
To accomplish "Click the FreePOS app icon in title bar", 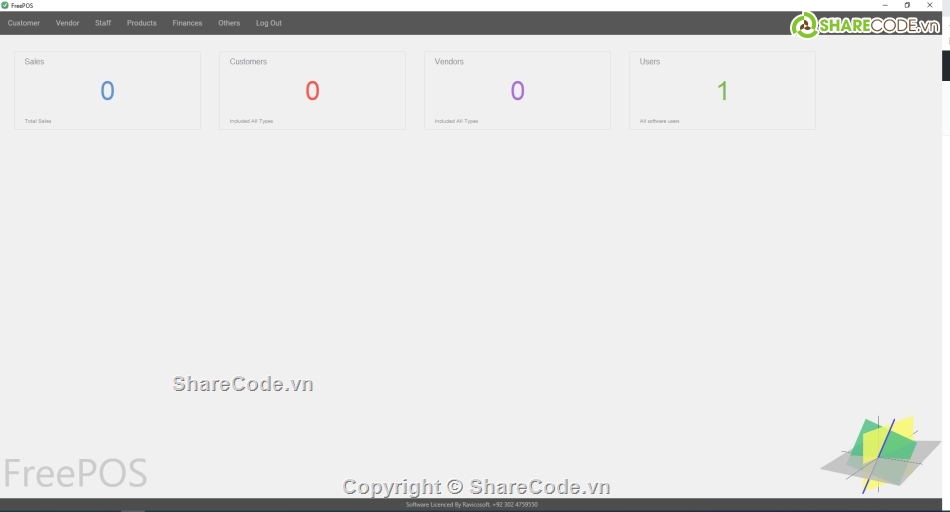I will click(5, 5).
